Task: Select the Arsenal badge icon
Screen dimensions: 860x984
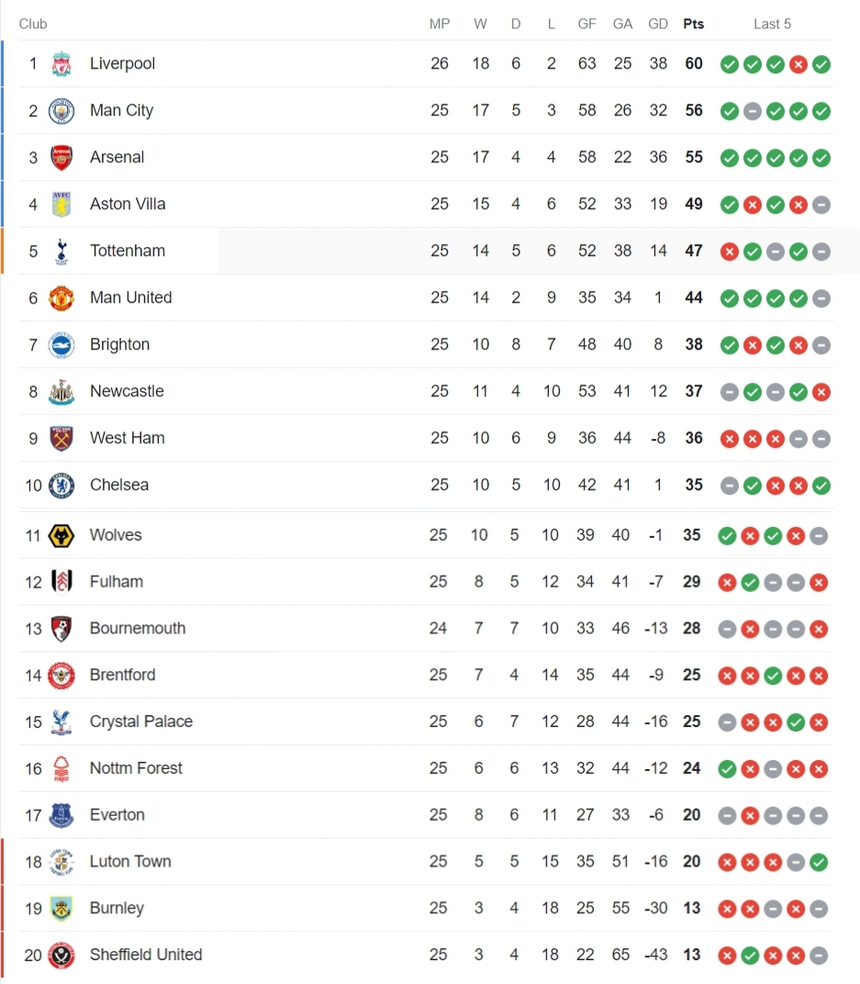Action: (62, 157)
